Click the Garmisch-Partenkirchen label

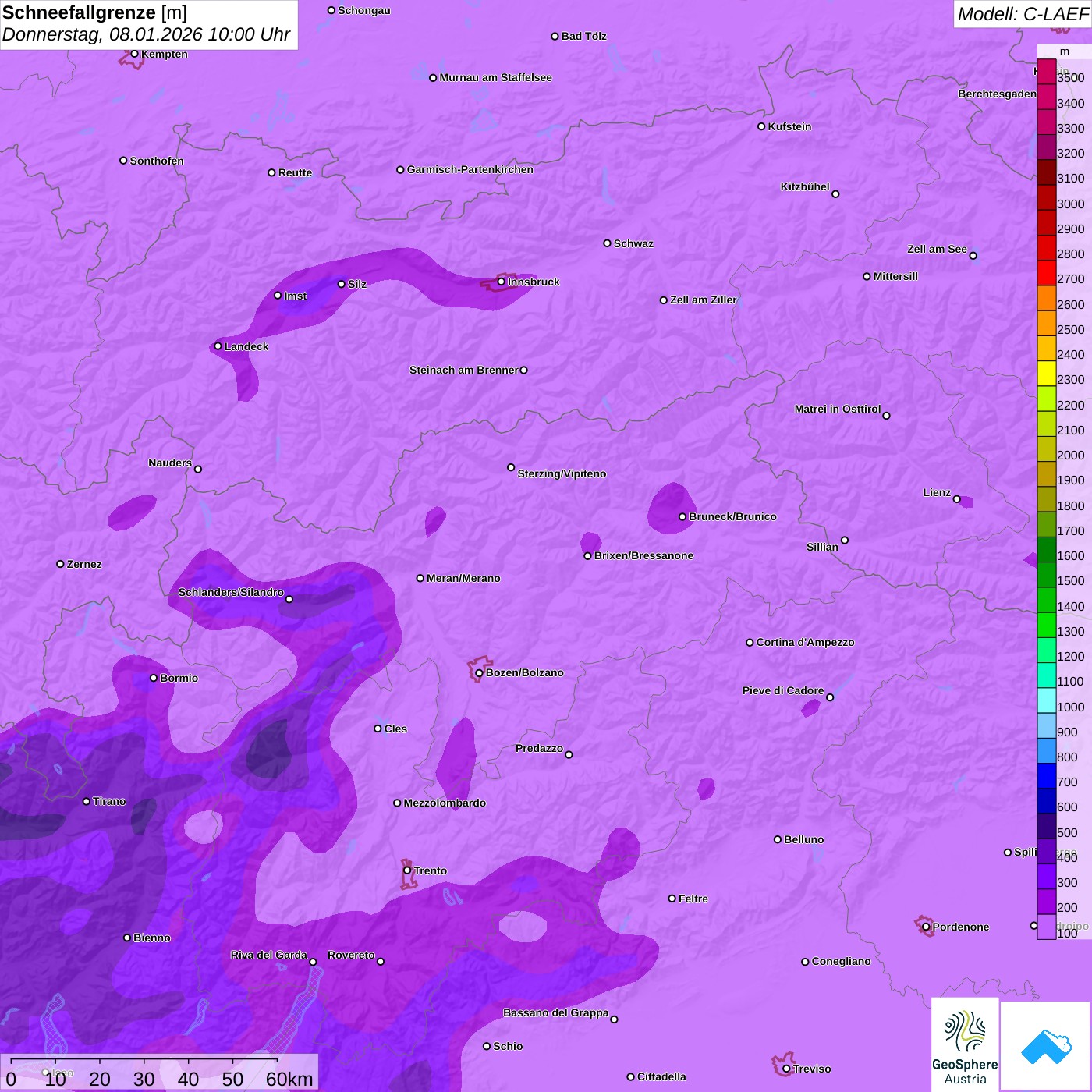[x=470, y=169]
